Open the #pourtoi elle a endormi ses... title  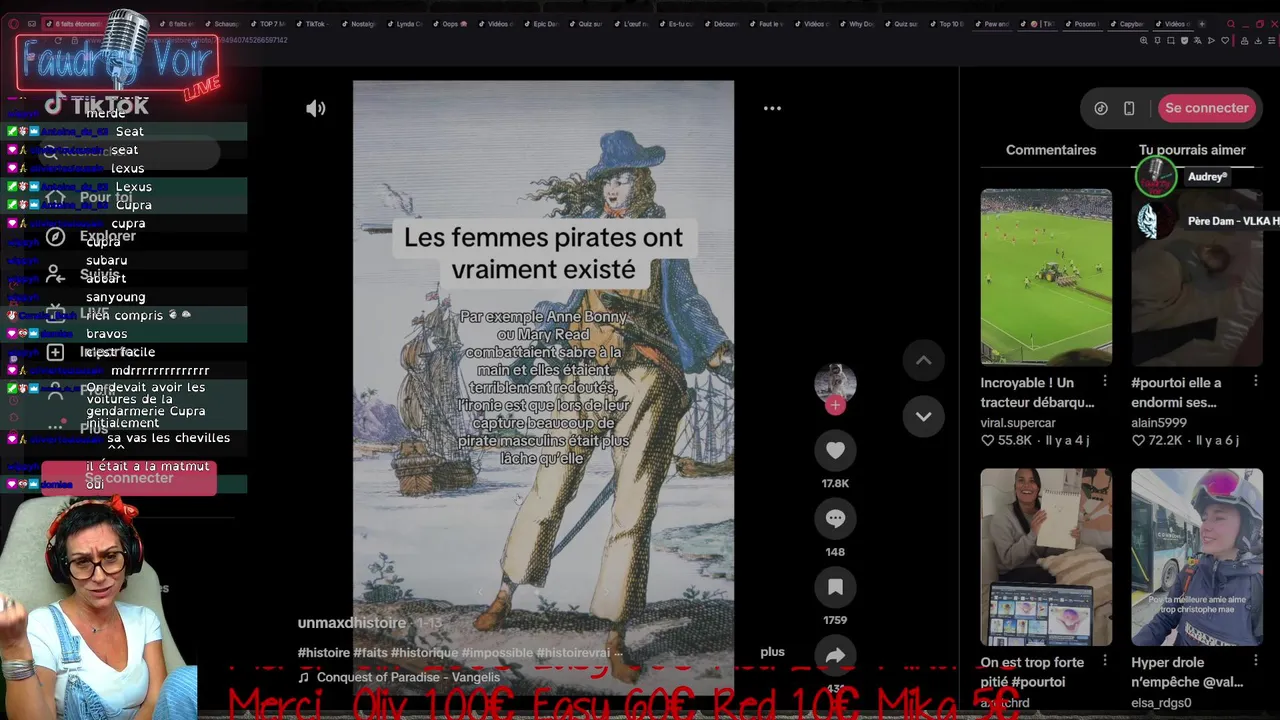click(1176, 392)
